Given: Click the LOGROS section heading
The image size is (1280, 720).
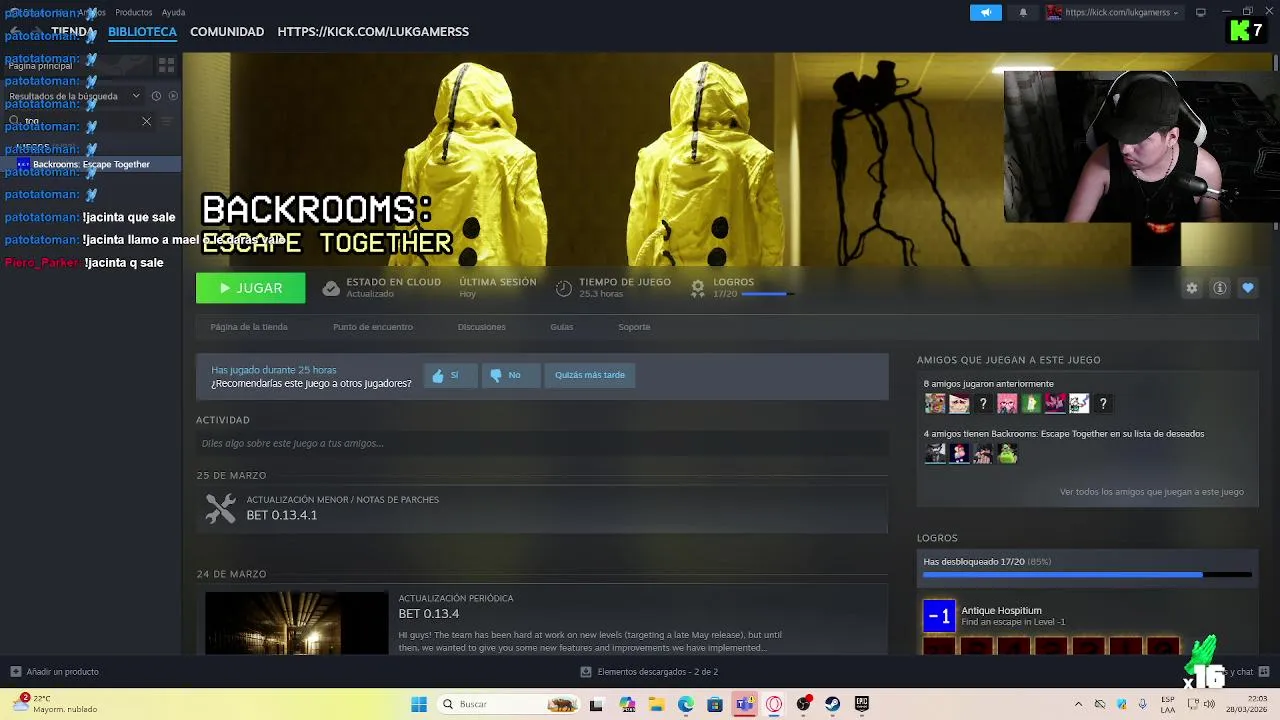Looking at the screenshot, I should click(x=937, y=538).
